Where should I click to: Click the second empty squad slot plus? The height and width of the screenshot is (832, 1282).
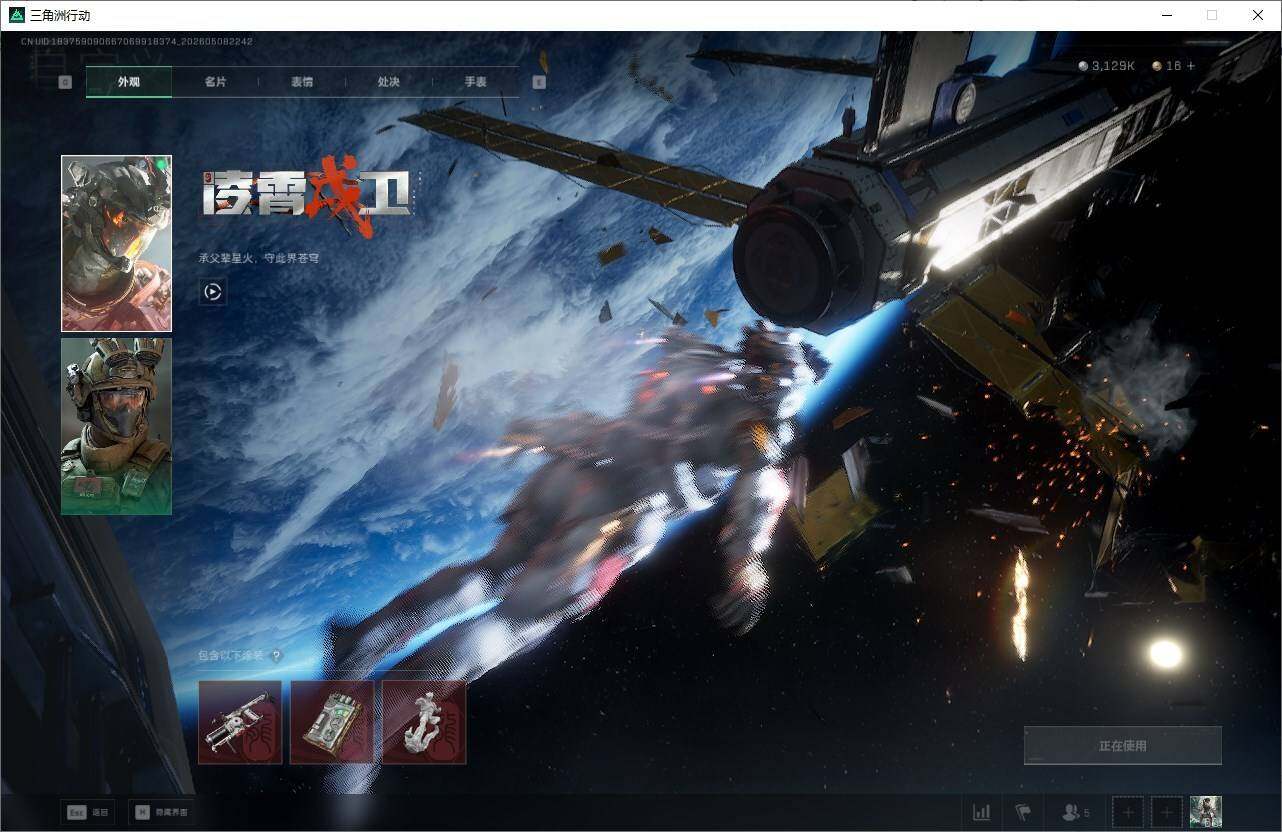coord(1167,812)
